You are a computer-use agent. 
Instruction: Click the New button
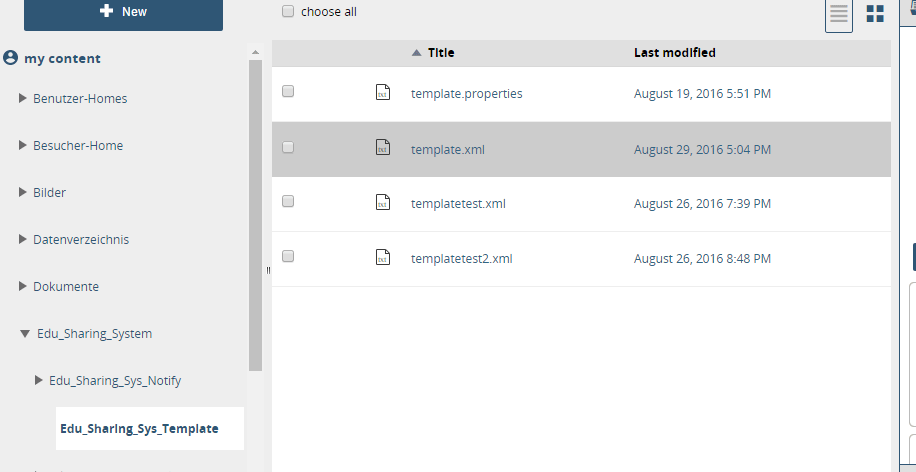(123, 12)
